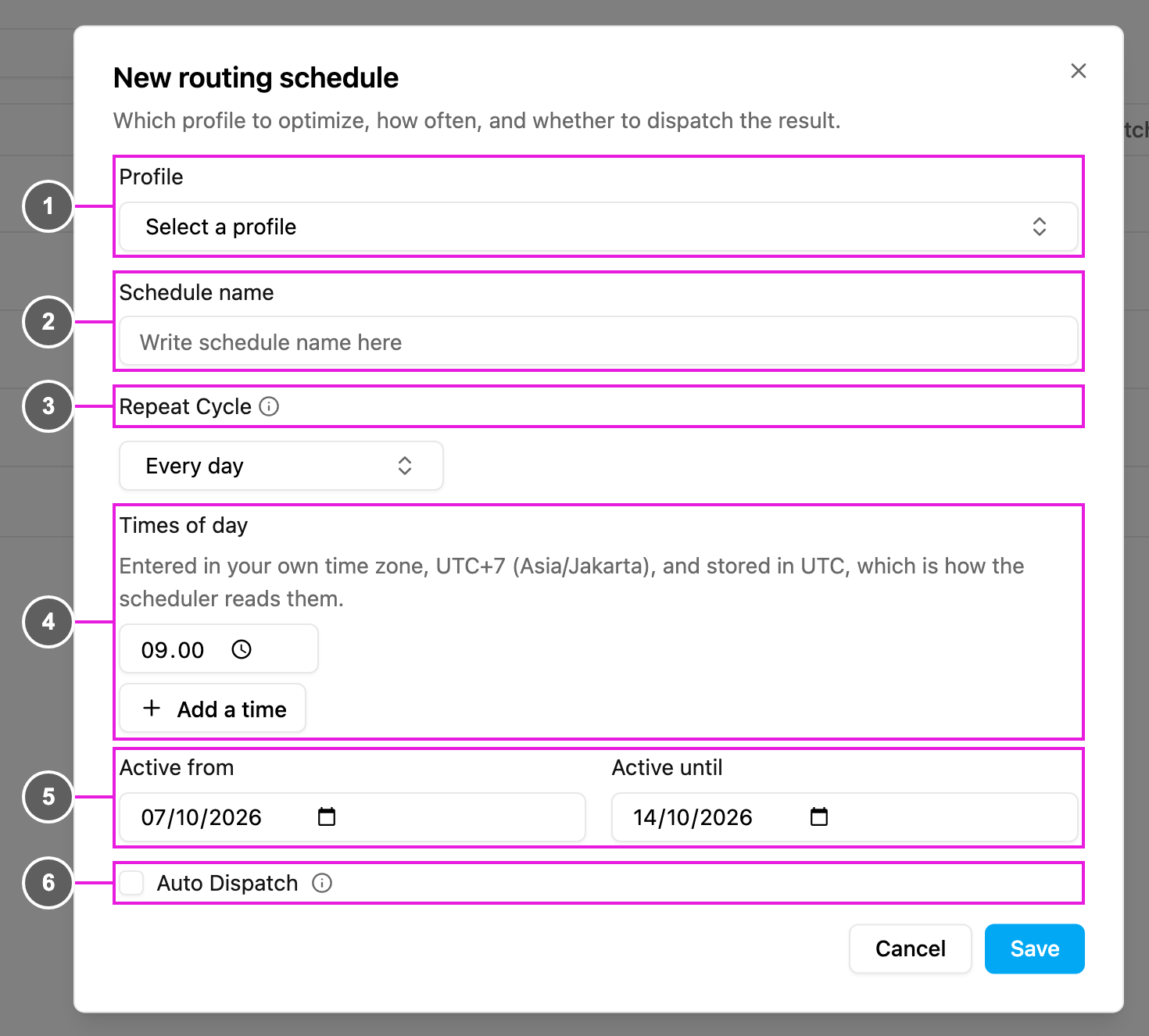Viewport: 1149px width, 1036px height.
Task: Click the "Auto Dispatch" label text
Action: pyautogui.click(x=227, y=883)
